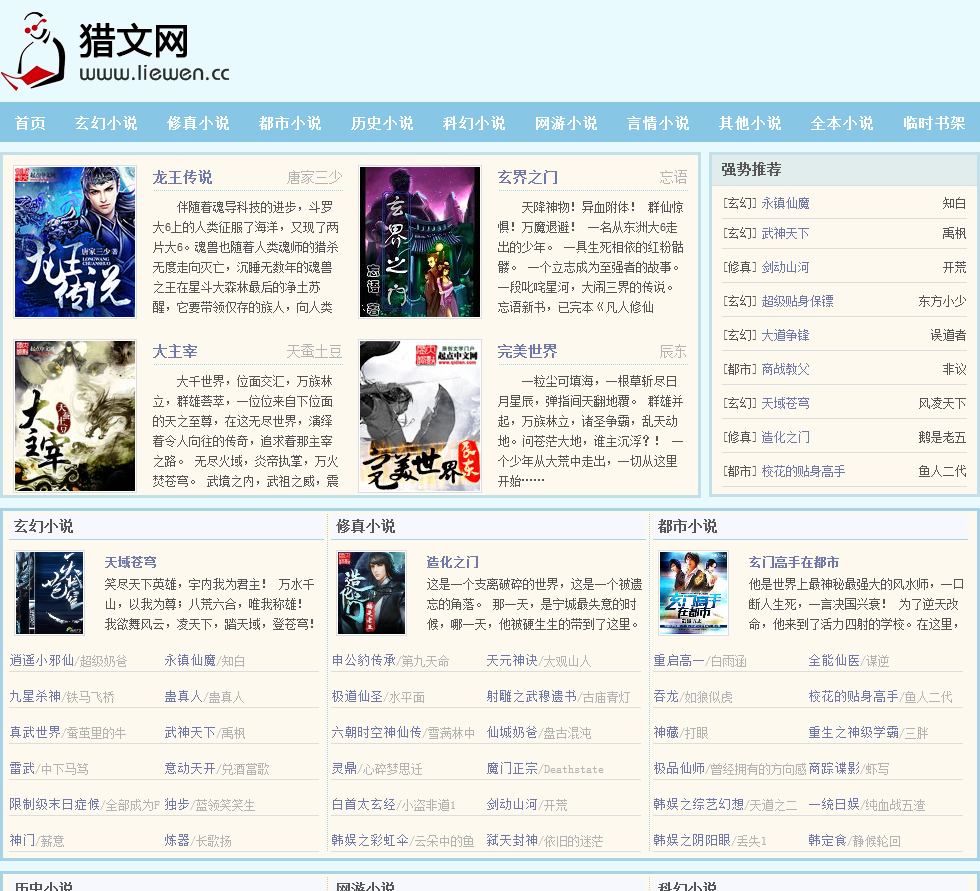Click the 造化之门 small cover thumbnail

click(x=372, y=593)
